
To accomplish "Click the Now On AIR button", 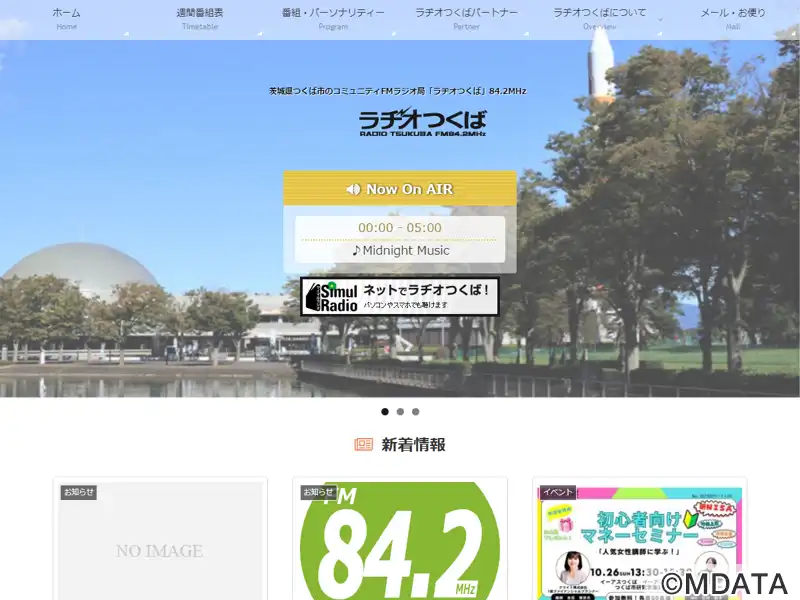I will (x=400, y=188).
